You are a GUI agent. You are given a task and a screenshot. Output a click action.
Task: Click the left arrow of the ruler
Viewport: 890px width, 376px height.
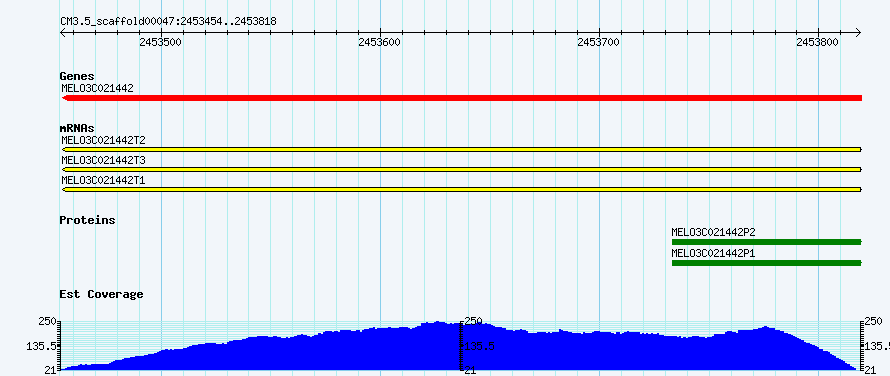pyautogui.click(x=63, y=33)
